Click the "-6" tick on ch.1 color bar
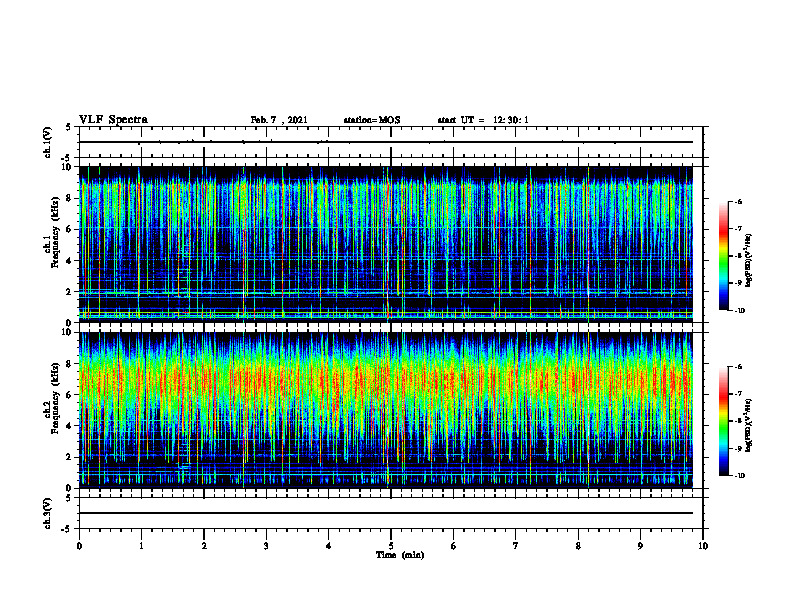The height and width of the screenshot is (612, 792). click(x=740, y=202)
